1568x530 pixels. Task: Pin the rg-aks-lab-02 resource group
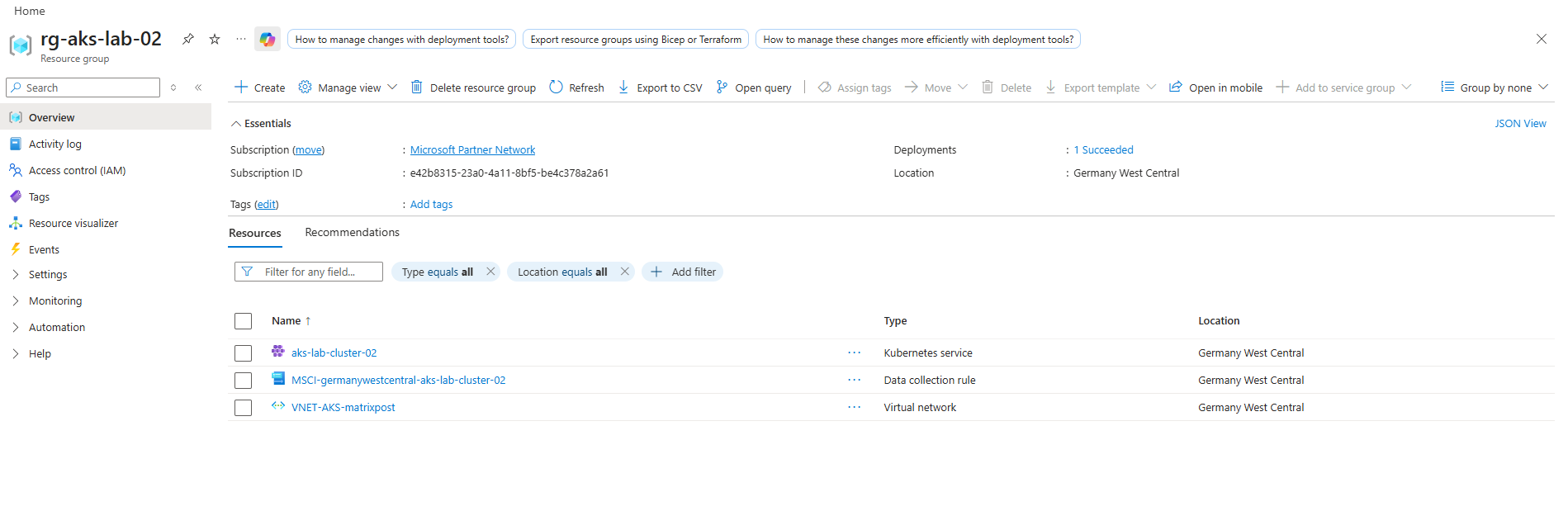pyautogui.click(x=188, y=39)
